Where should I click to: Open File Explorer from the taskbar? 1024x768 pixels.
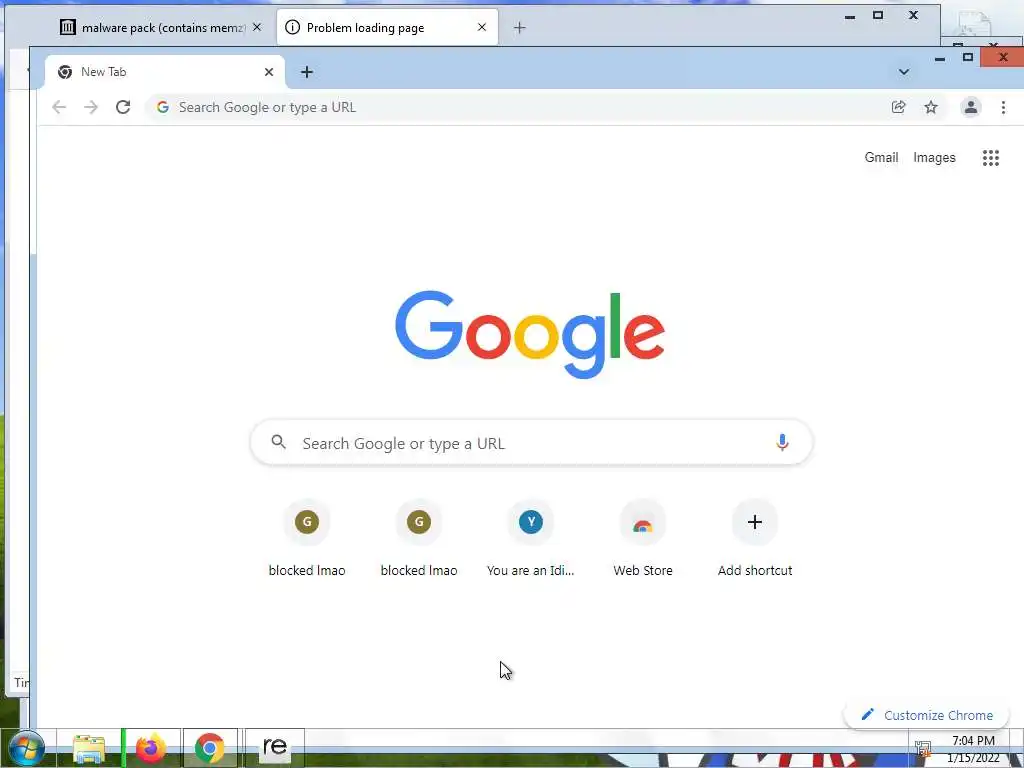[89, 749]
